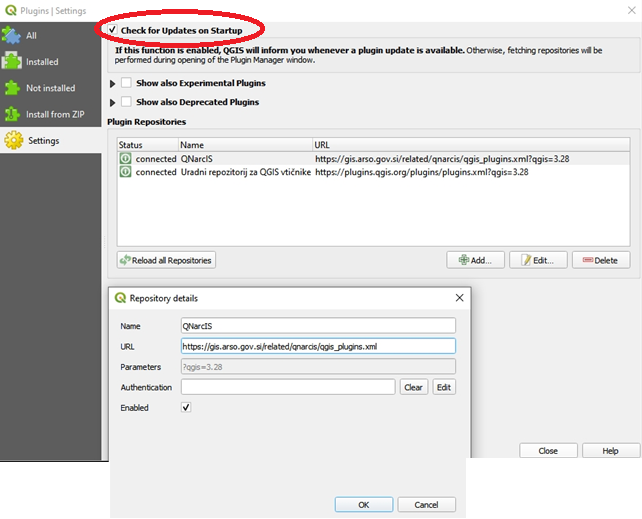Click the repository Name input field

coord(318,326)
